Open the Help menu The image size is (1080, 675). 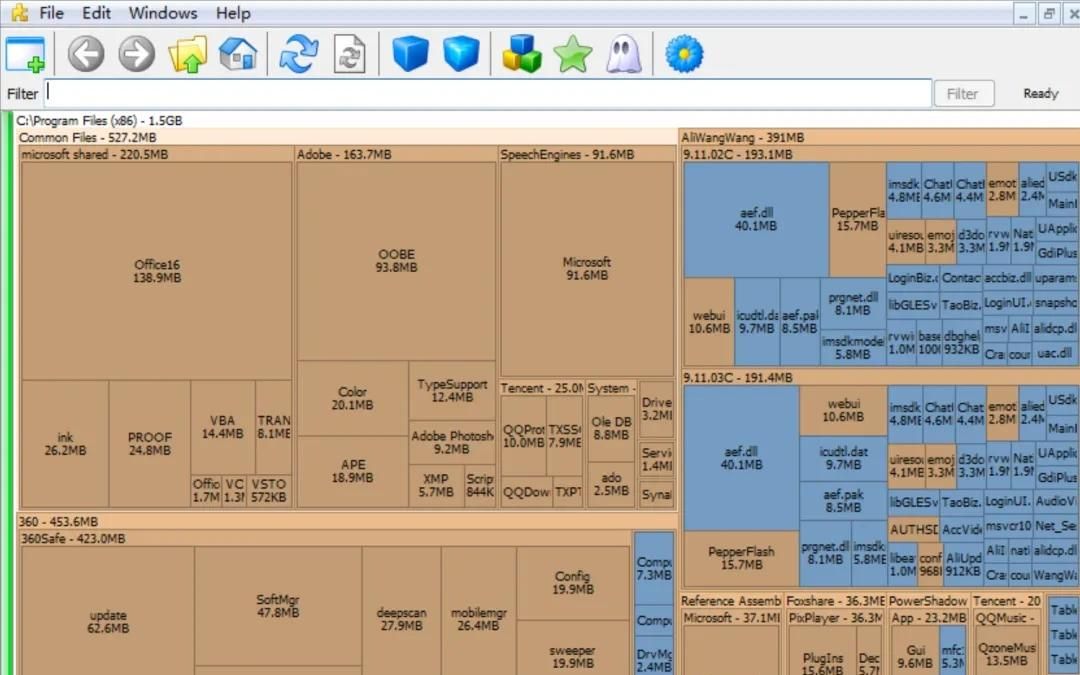pyautogui.click(x=233, y=13)
